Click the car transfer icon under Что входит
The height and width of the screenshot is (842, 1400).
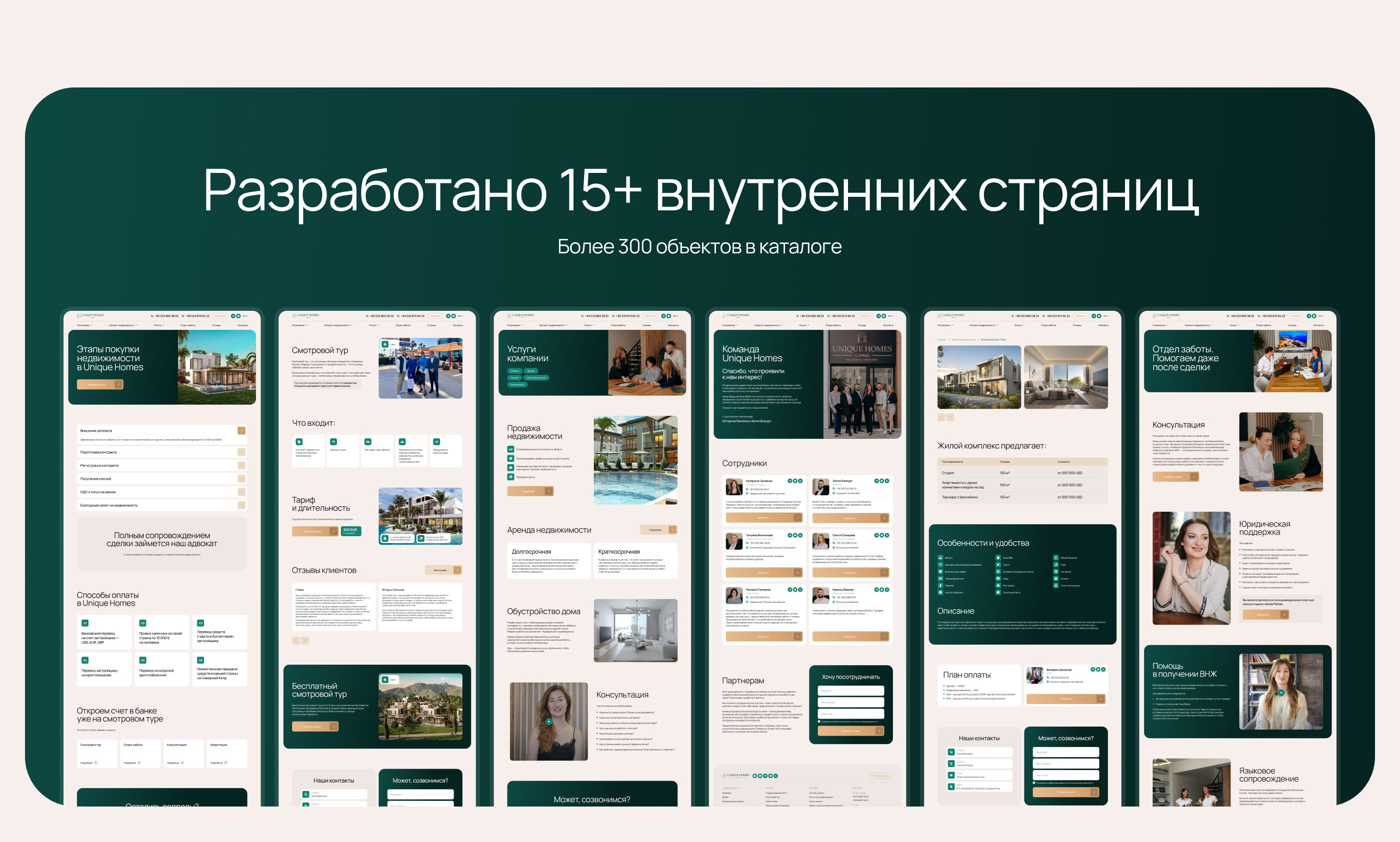(x=368, y=441)
